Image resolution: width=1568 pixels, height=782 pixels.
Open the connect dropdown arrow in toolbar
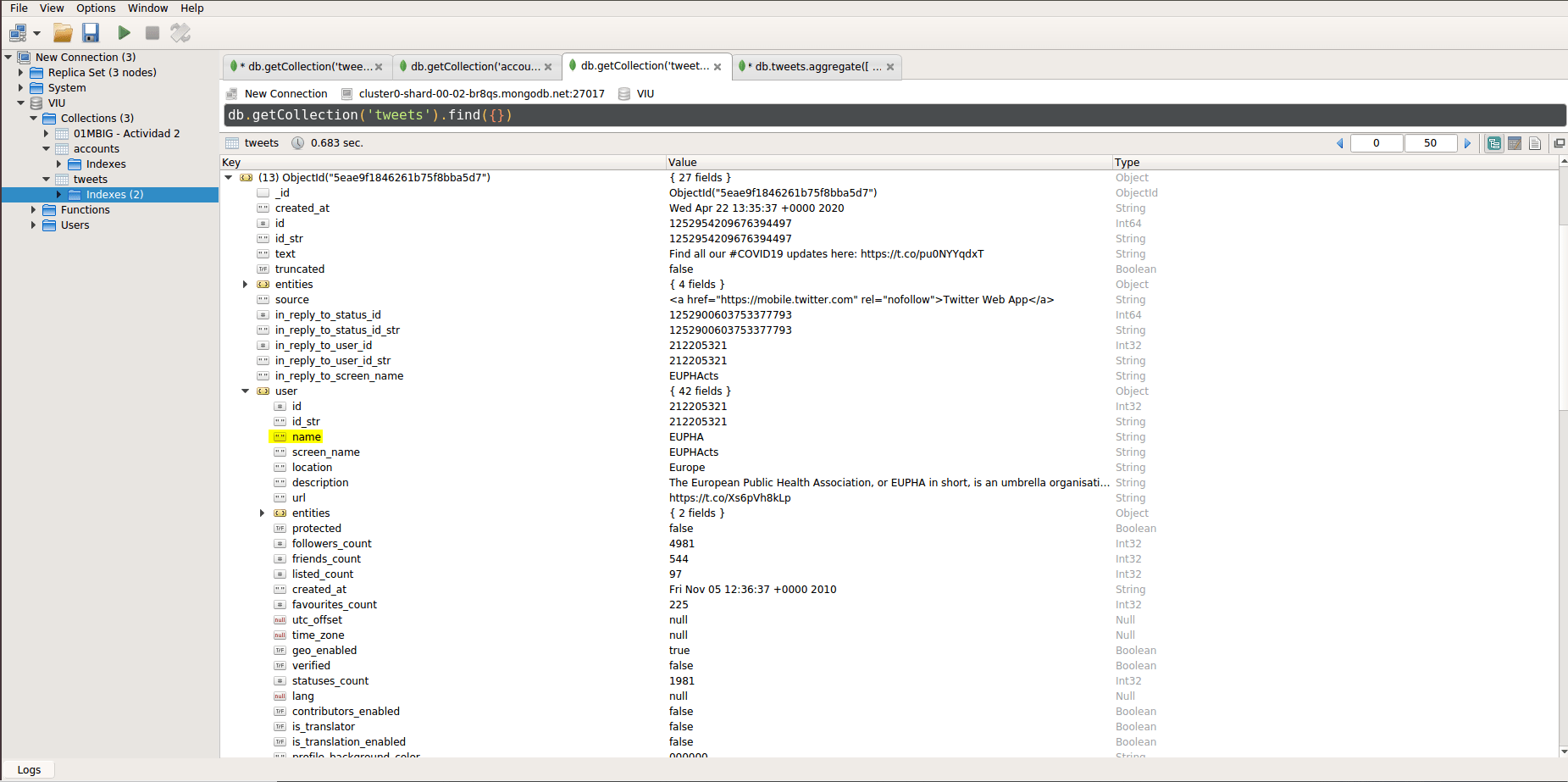pyautogui.click(x=37, y=33)
